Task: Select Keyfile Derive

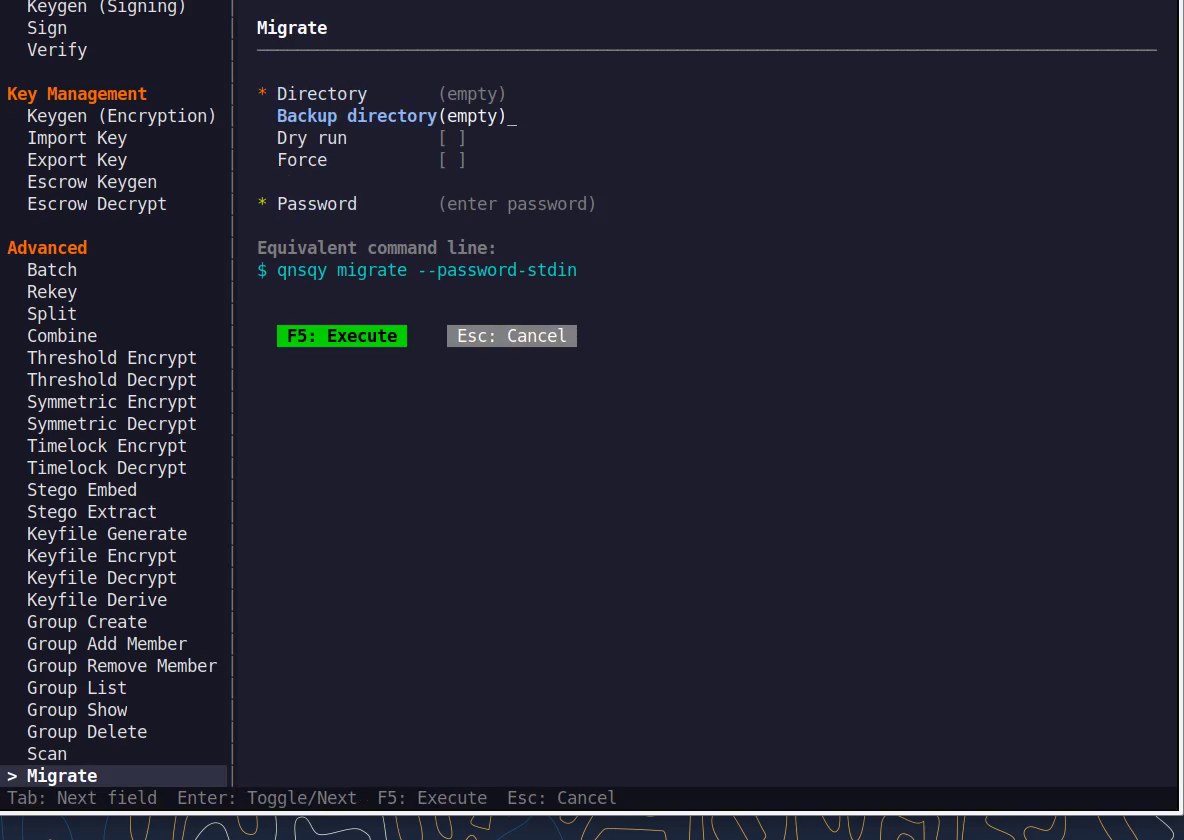Action: (x=97, y=600)
